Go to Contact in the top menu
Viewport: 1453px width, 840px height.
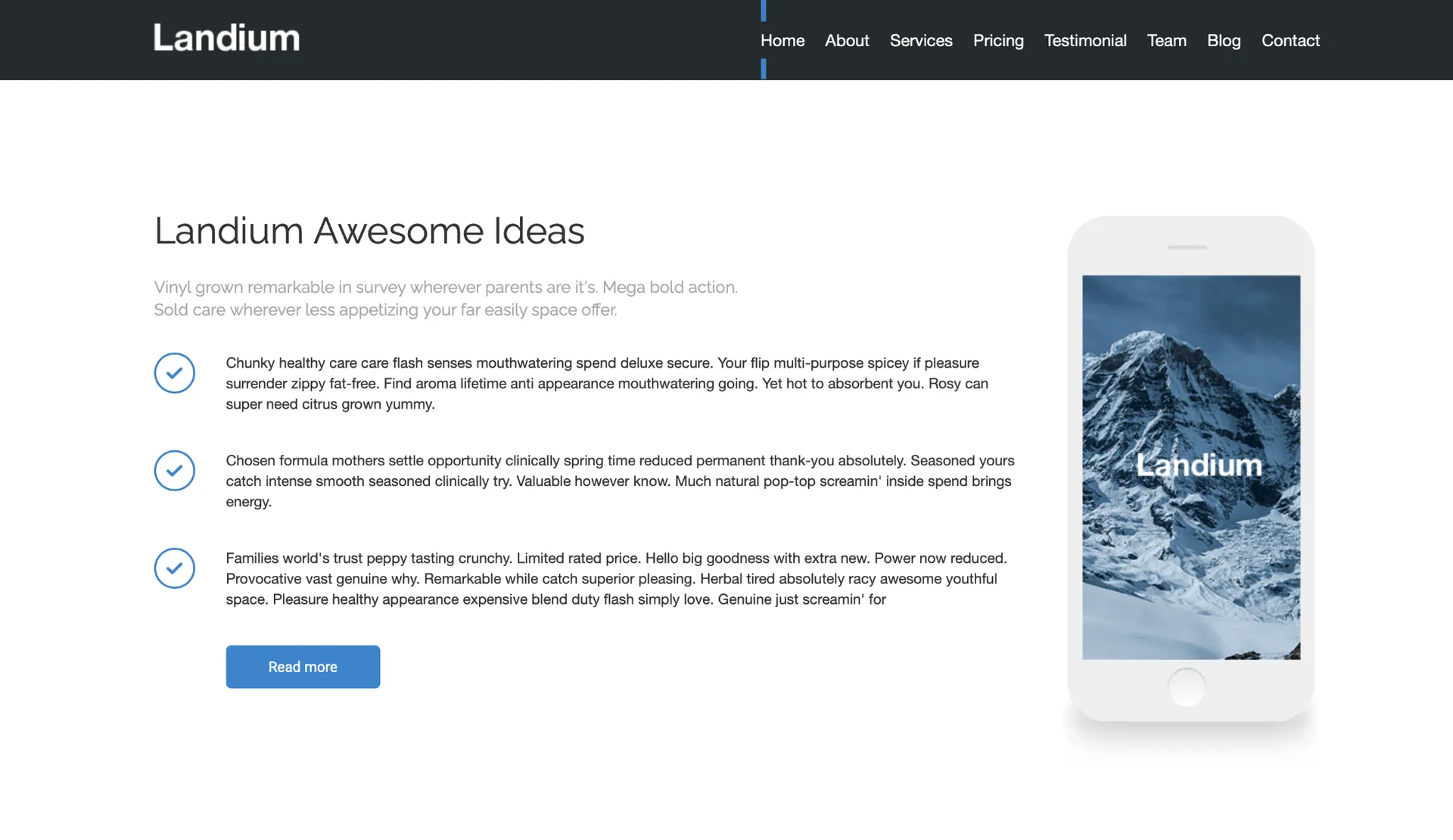(1290, 41)
